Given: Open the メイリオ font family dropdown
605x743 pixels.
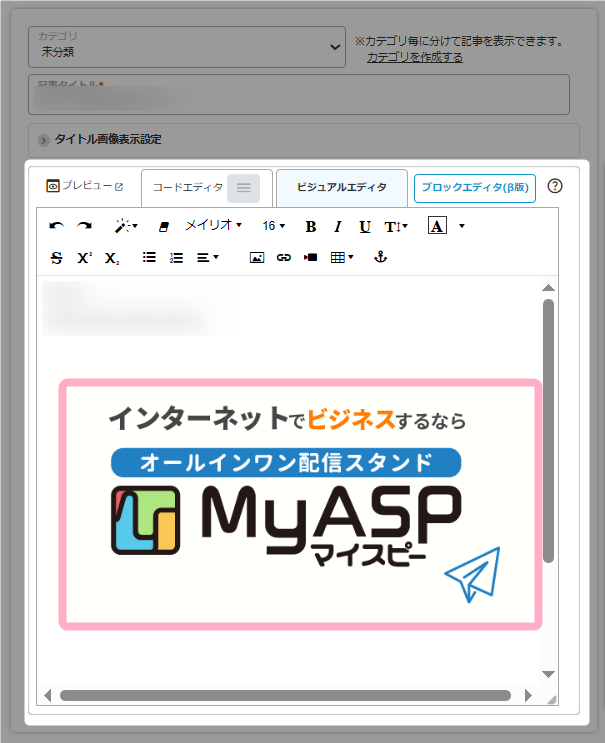Looking at the screenshot, I should pos(213,226).
